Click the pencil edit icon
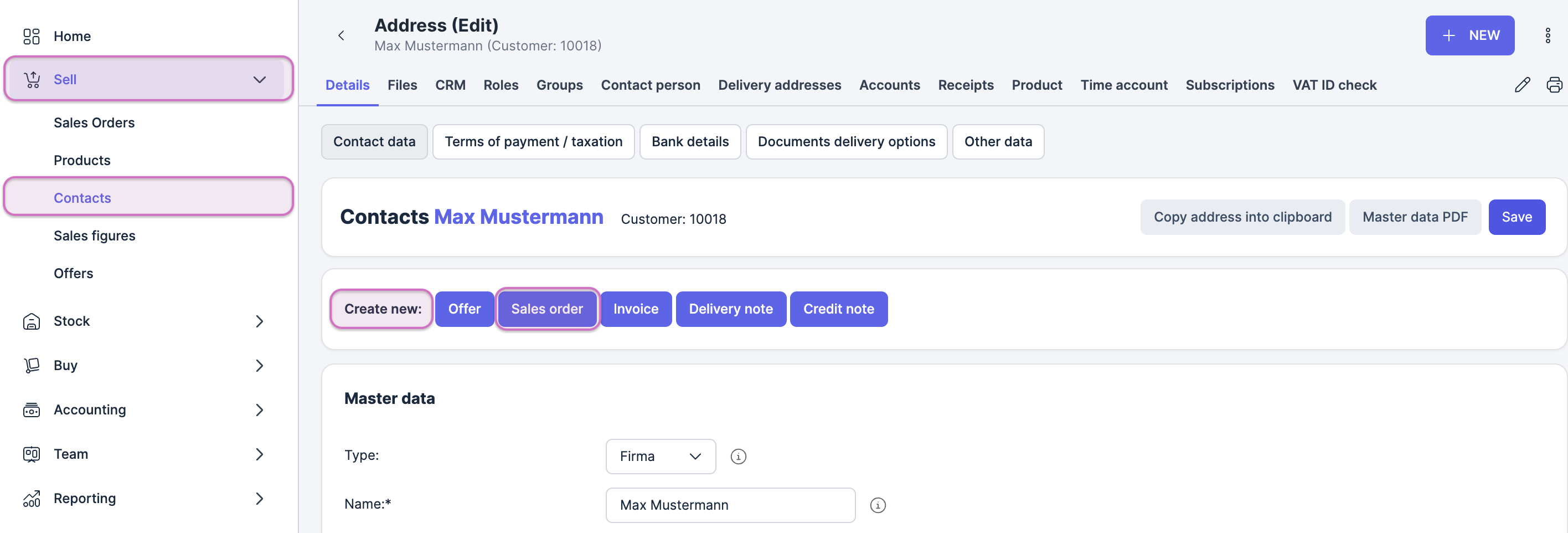Screen dimensions: 1568x533 tap(1521, 85)
